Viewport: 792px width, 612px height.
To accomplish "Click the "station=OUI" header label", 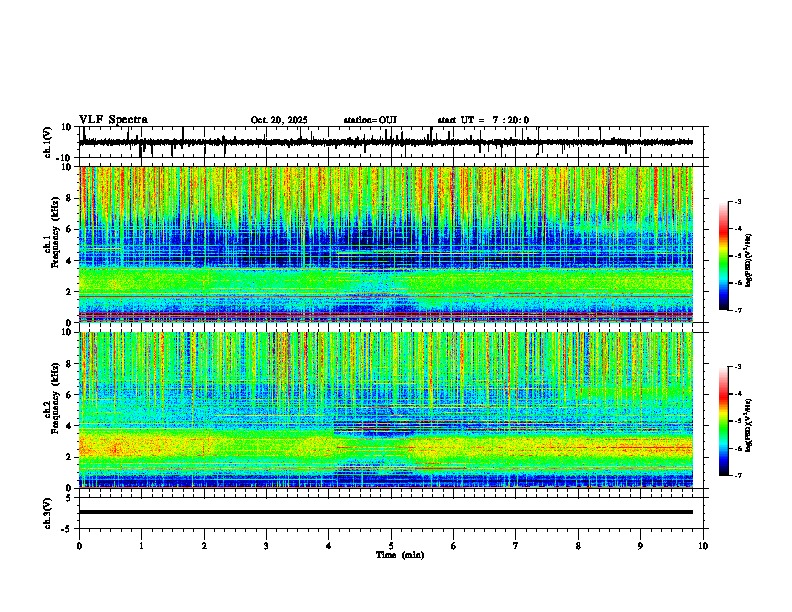I will pos(370,120).
